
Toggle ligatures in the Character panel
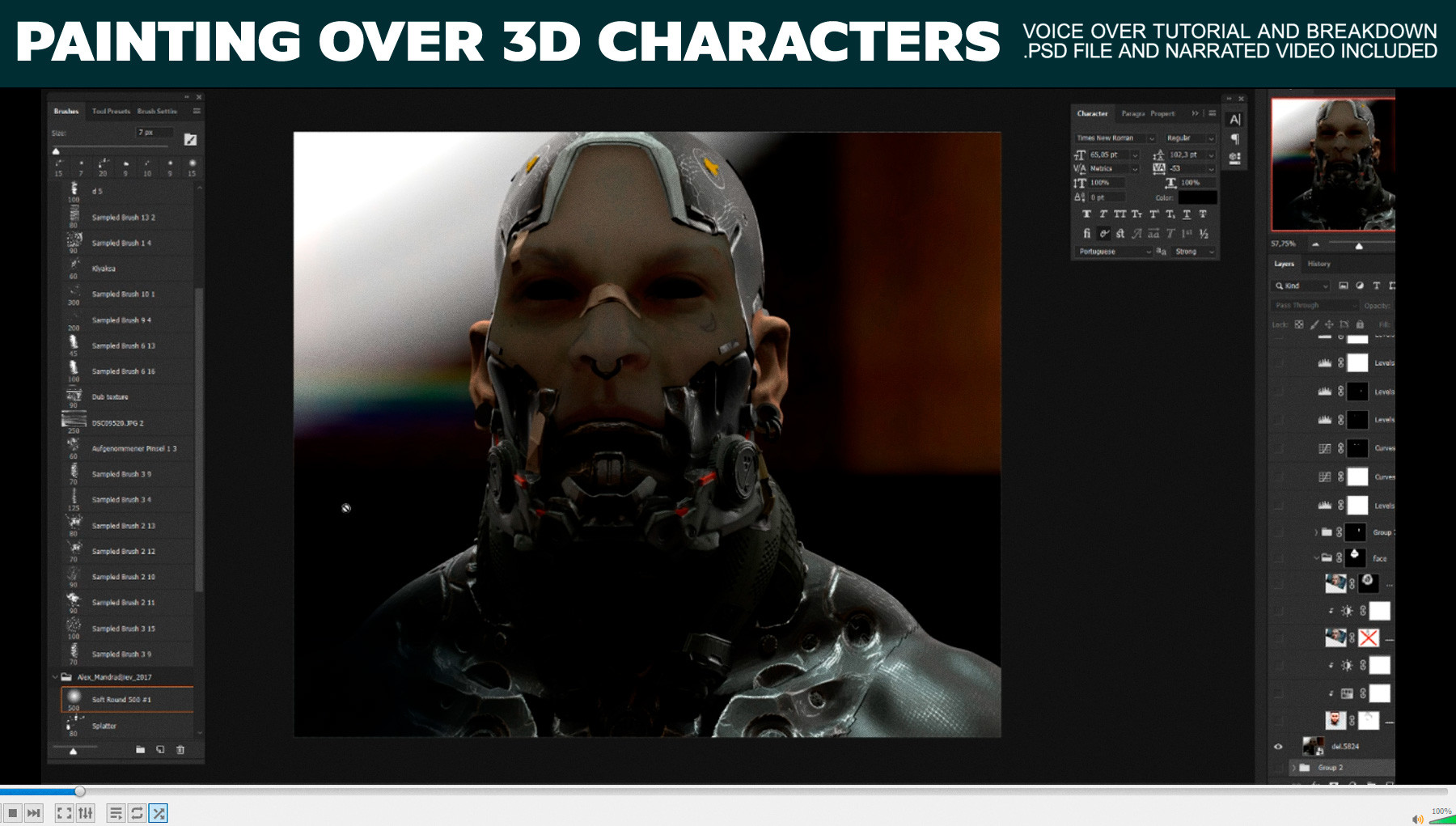(1104, 234)
